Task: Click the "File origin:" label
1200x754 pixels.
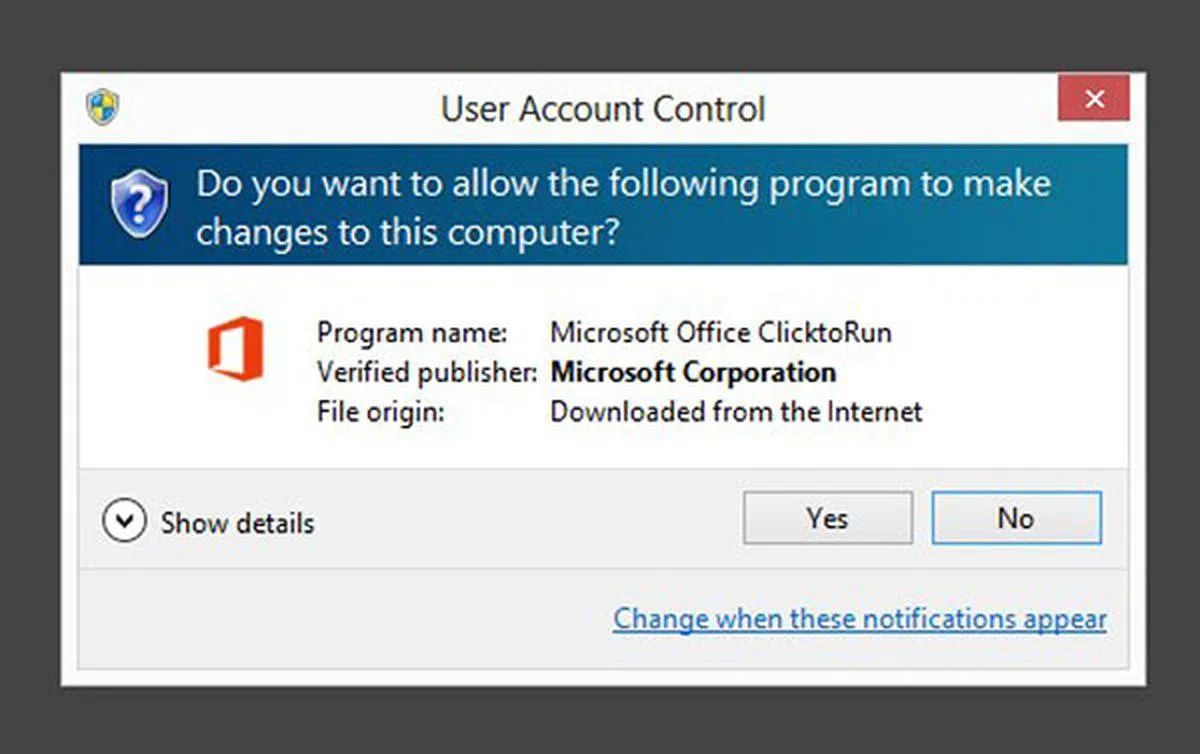Action: 380,411
